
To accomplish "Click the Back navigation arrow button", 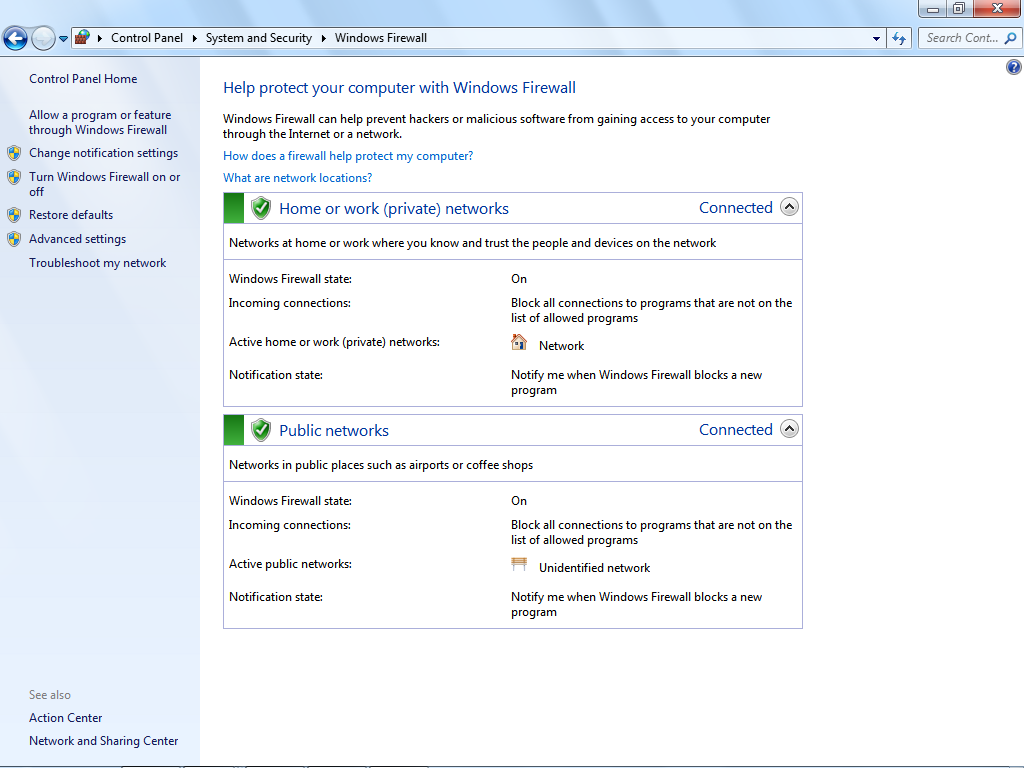I will pos(15,39).
